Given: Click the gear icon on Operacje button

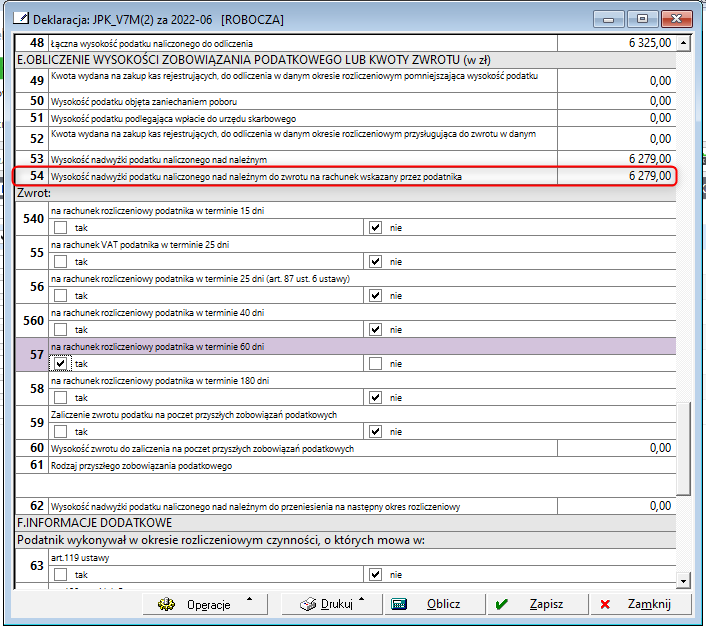Looking at the screenshot, I should [168, 605].
